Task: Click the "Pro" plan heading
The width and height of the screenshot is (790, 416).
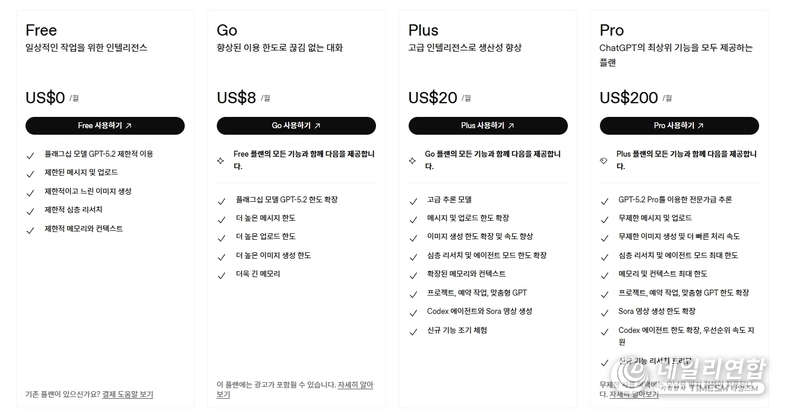Action: click(x=612, y=30)
